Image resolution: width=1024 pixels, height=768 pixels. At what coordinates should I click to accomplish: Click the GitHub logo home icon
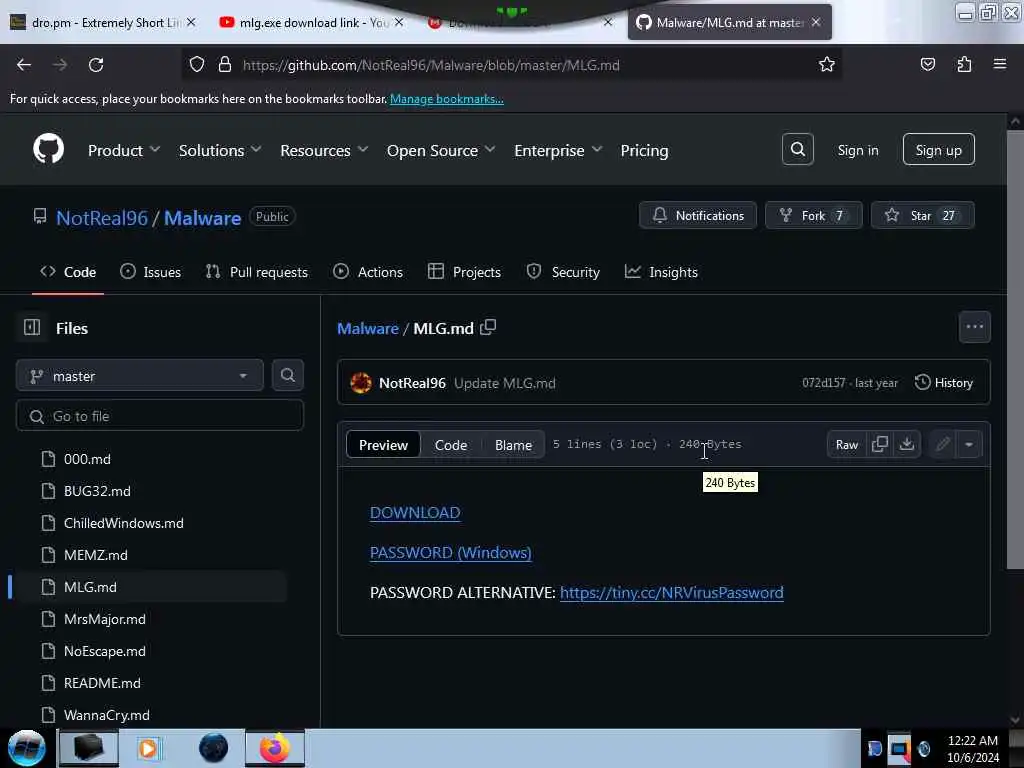[48, 150]
